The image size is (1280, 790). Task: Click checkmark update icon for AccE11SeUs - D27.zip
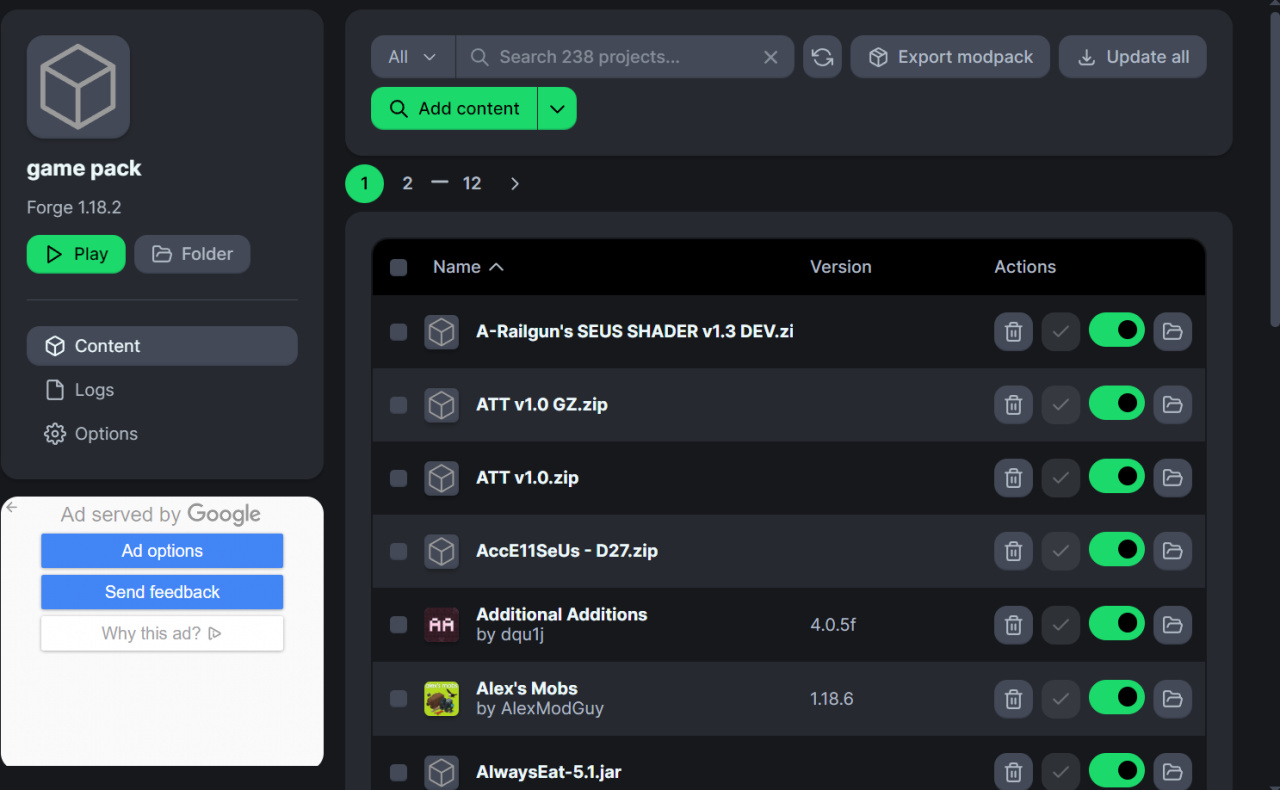(x=1061, y=551)
